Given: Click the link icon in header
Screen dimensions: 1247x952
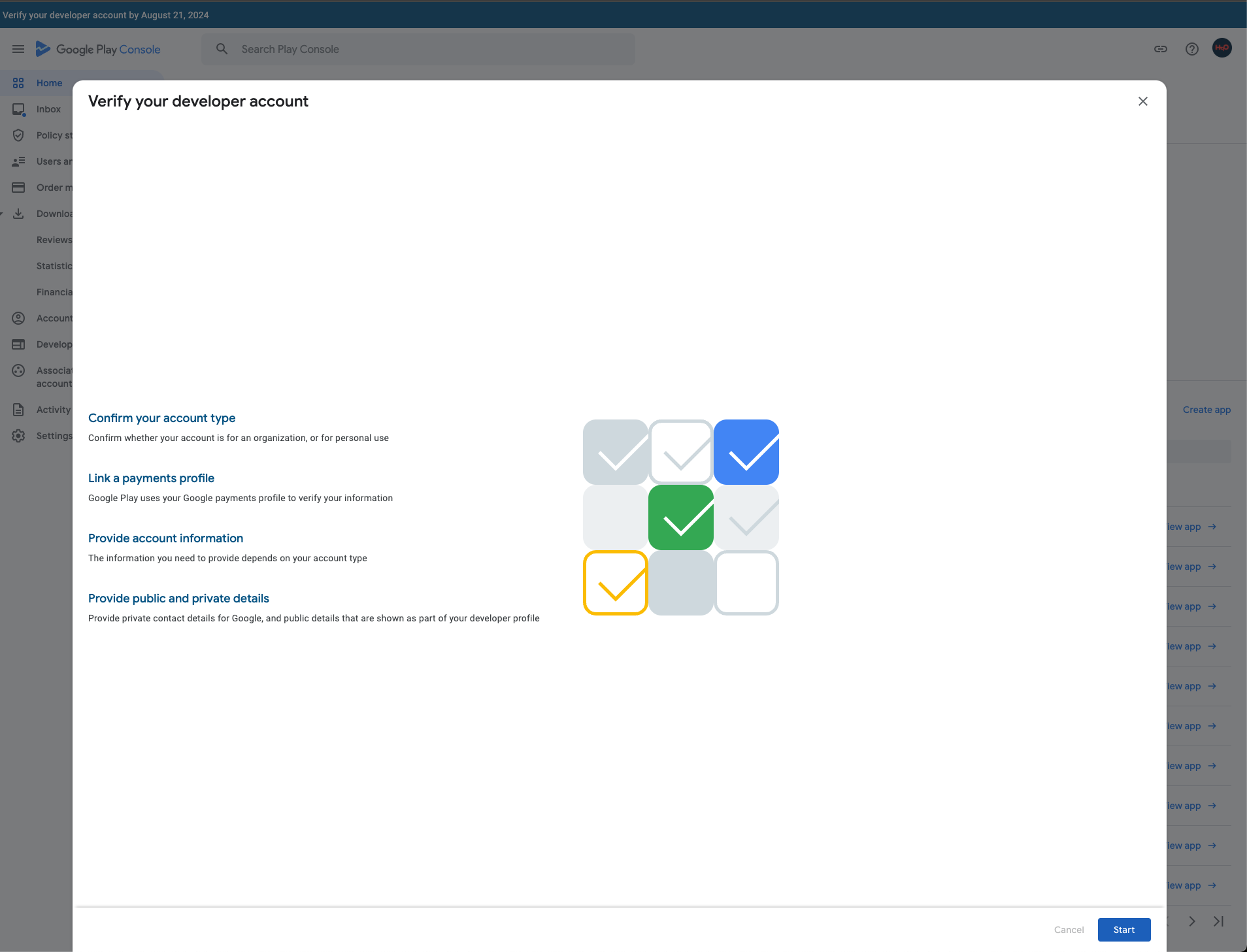Looking at the screenshot, I should [x=1161, y=49].
